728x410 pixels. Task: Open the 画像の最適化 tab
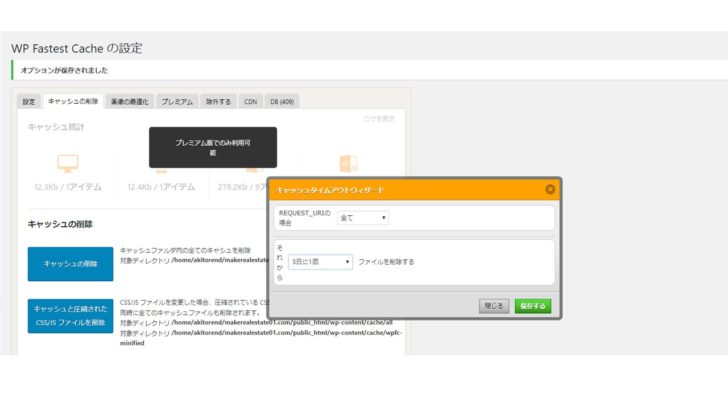click(130, 101)
